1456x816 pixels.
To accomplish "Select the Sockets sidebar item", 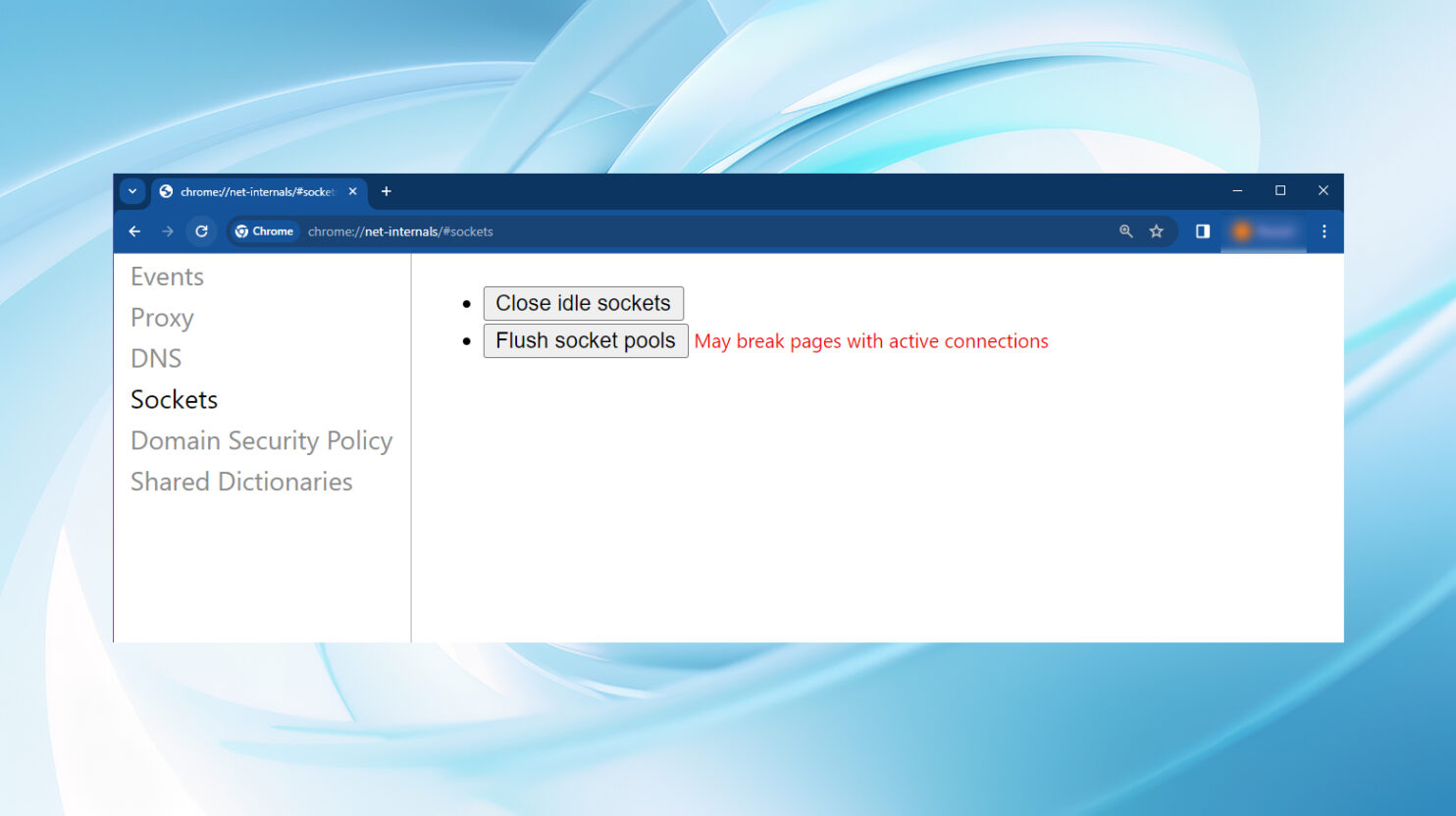I will pyautogui.click(x=174, y=400).
